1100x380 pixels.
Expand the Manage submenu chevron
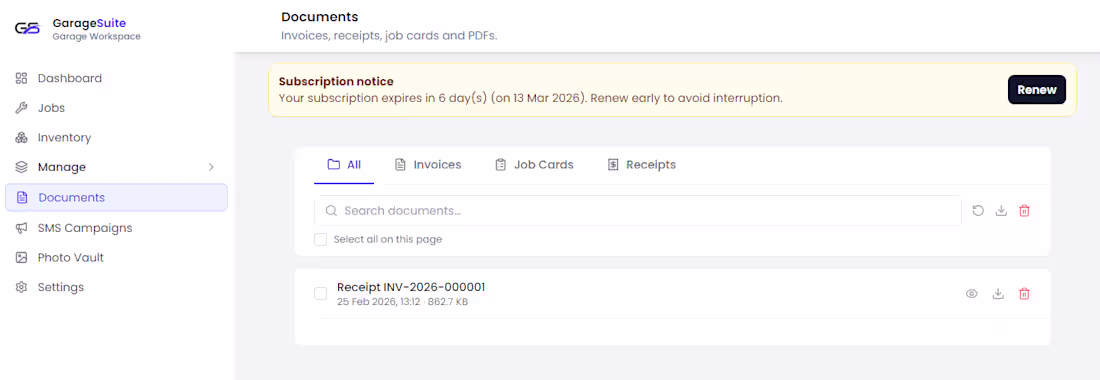(x=211, y=167)
